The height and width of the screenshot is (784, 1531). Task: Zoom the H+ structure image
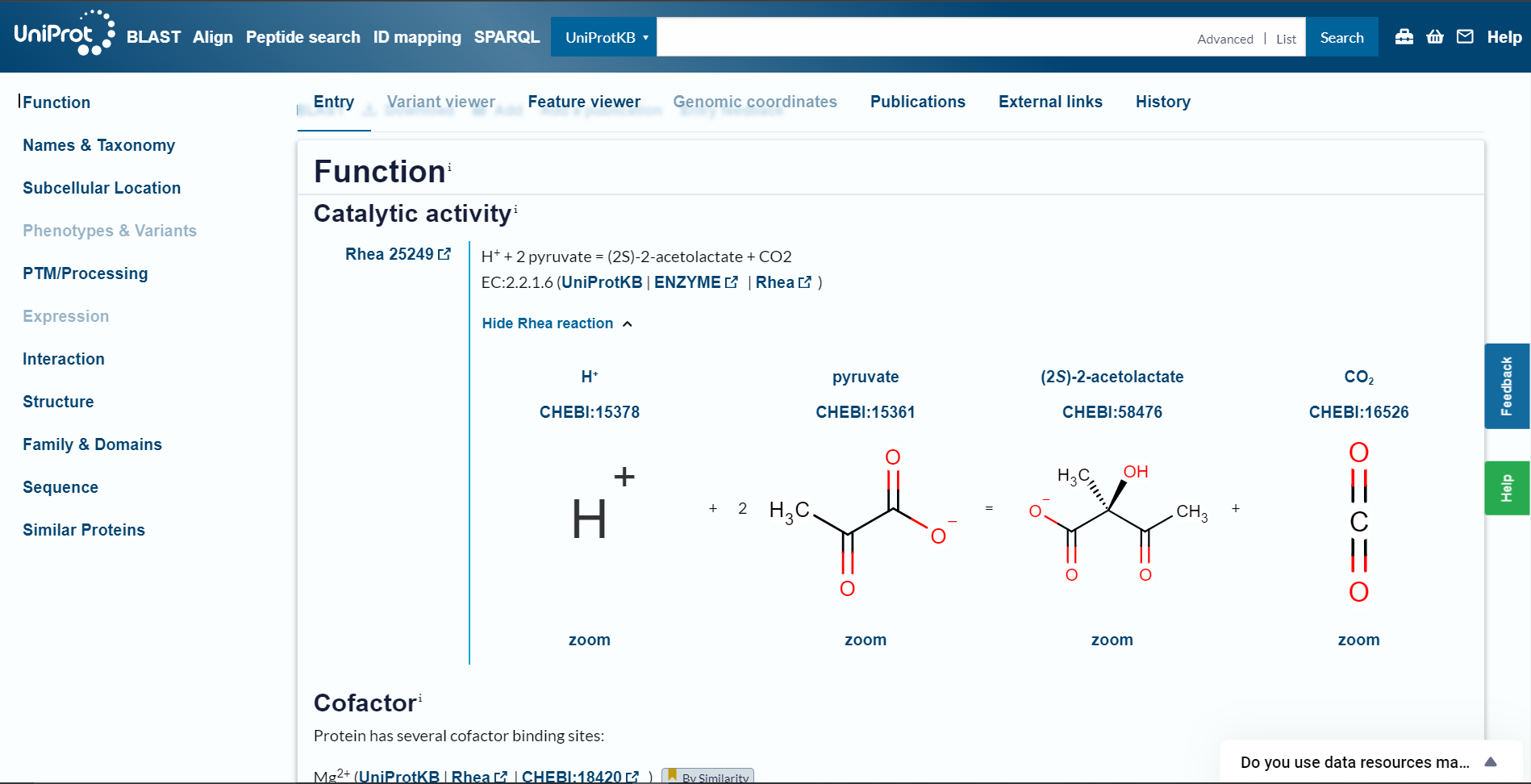(590, 640)
